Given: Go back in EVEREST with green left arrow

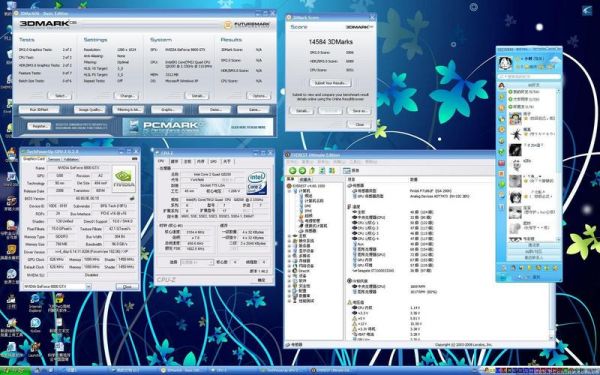Looking at the screenshot, I should pos(293,170).
